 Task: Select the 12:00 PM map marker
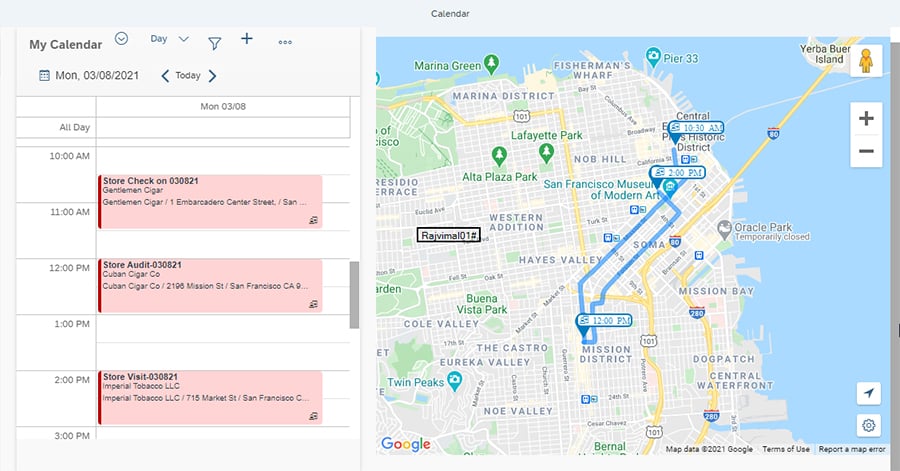tap(604, 320)
